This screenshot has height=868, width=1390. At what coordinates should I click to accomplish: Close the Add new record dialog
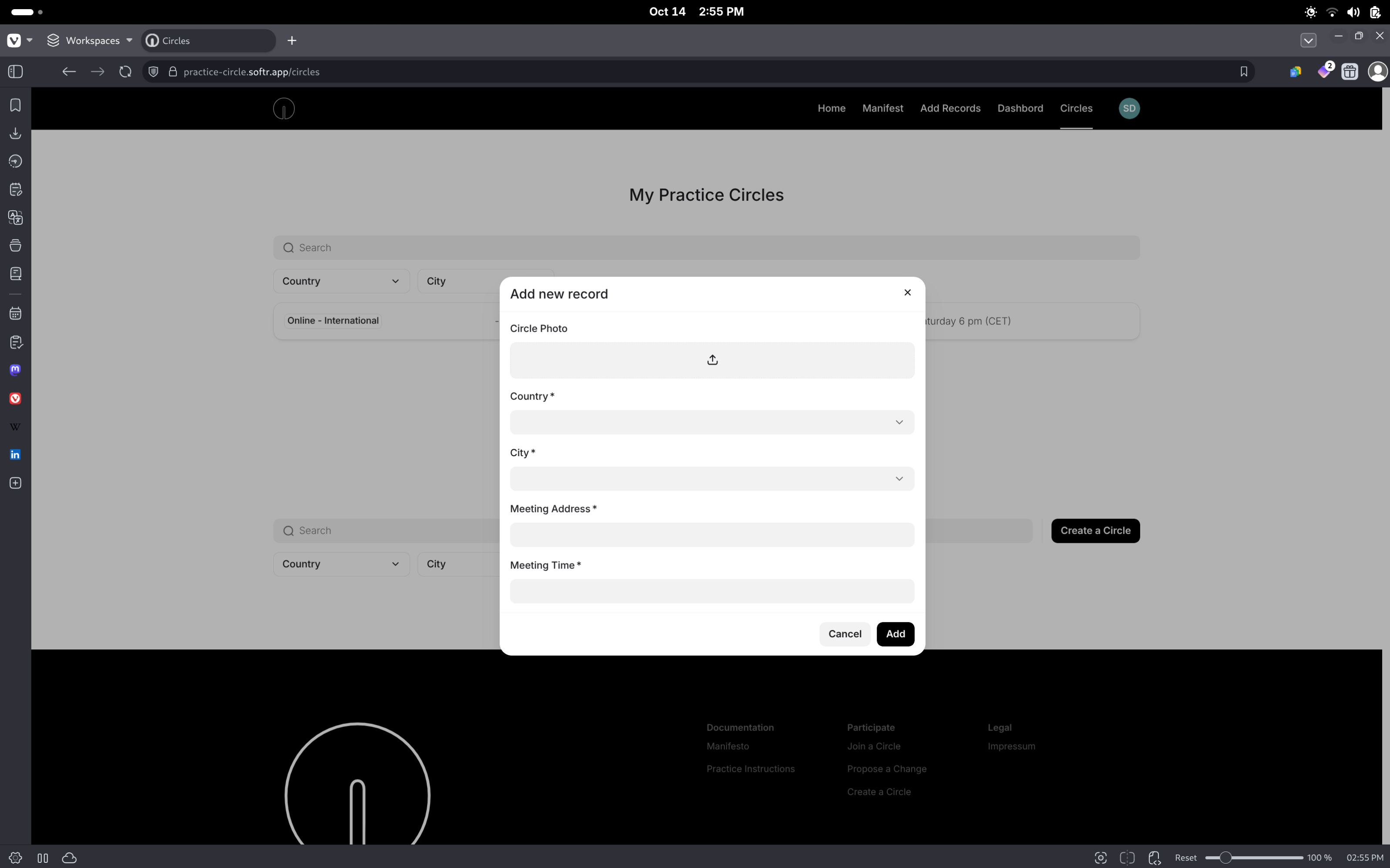[x=907, y=292]
